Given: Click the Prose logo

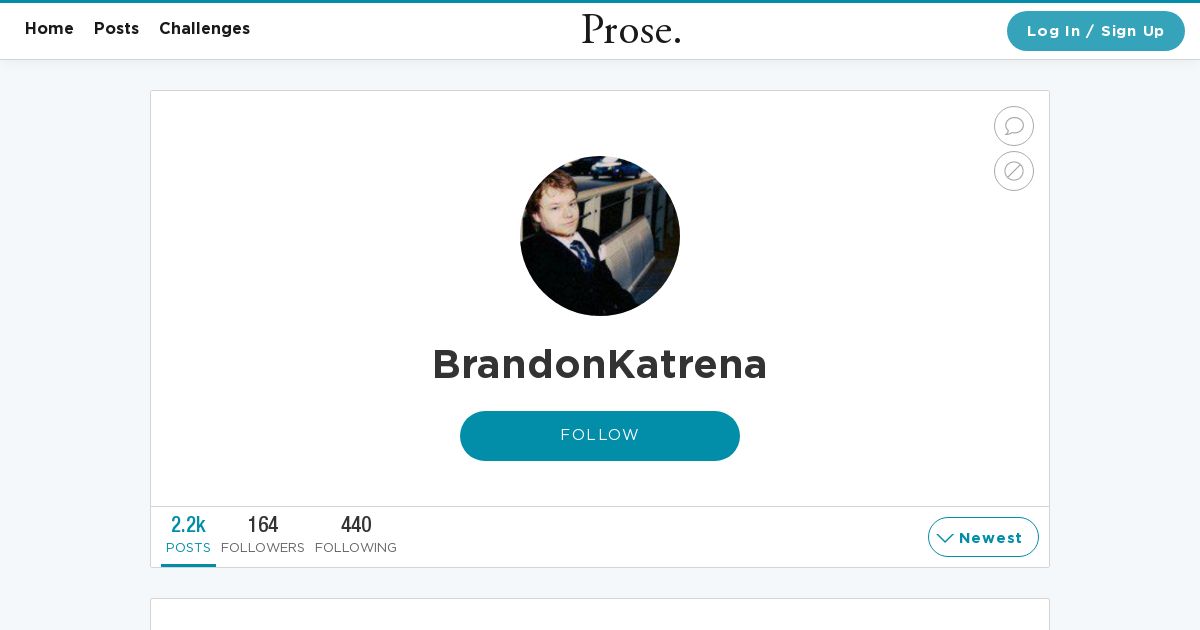Looking at the screenshot, I should pos(631,30).
